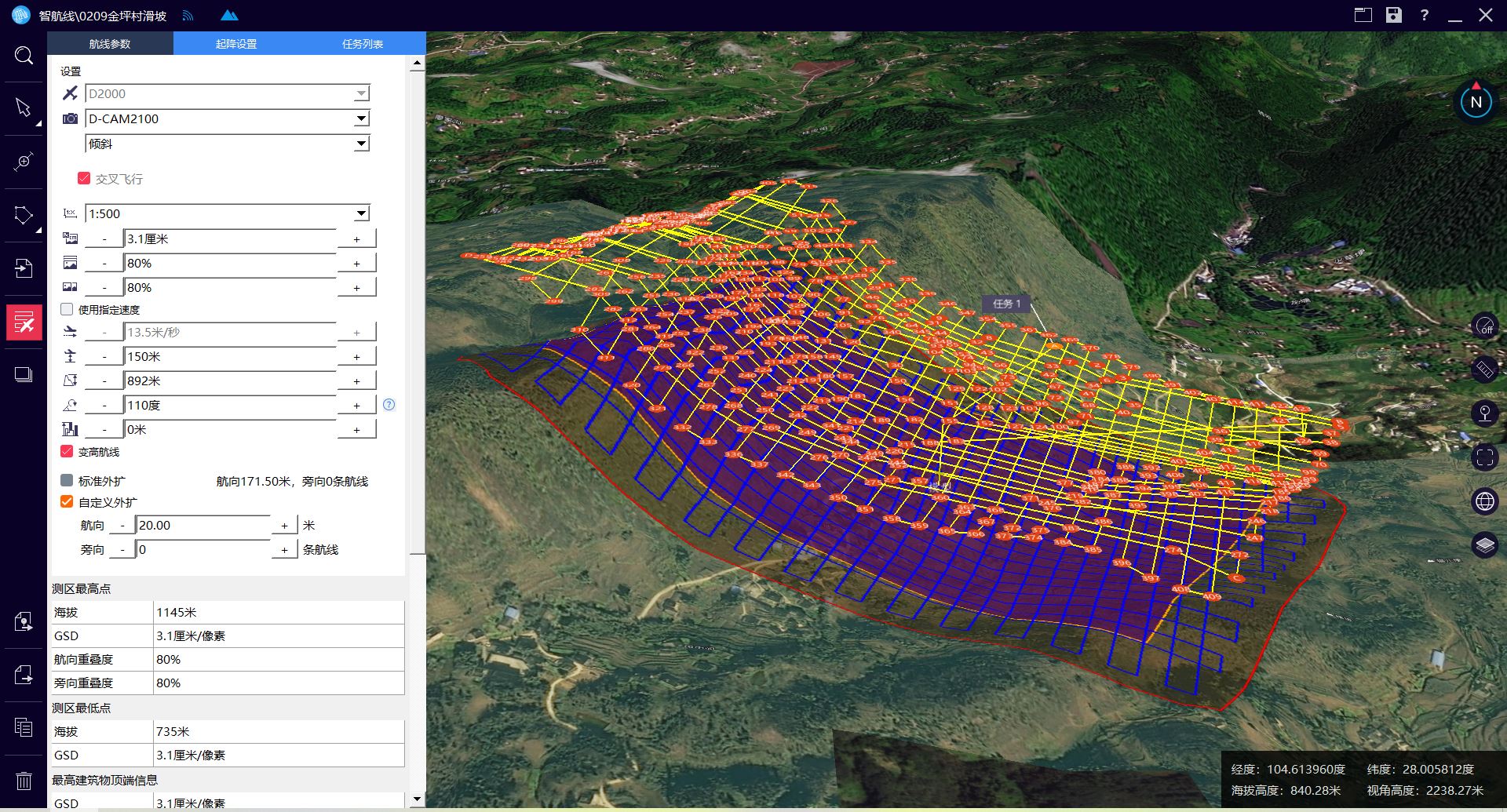This screenshot has height=812, width=1507.
Task: Uncheck the 变高航线 checkbox
Action: point(68,452)
